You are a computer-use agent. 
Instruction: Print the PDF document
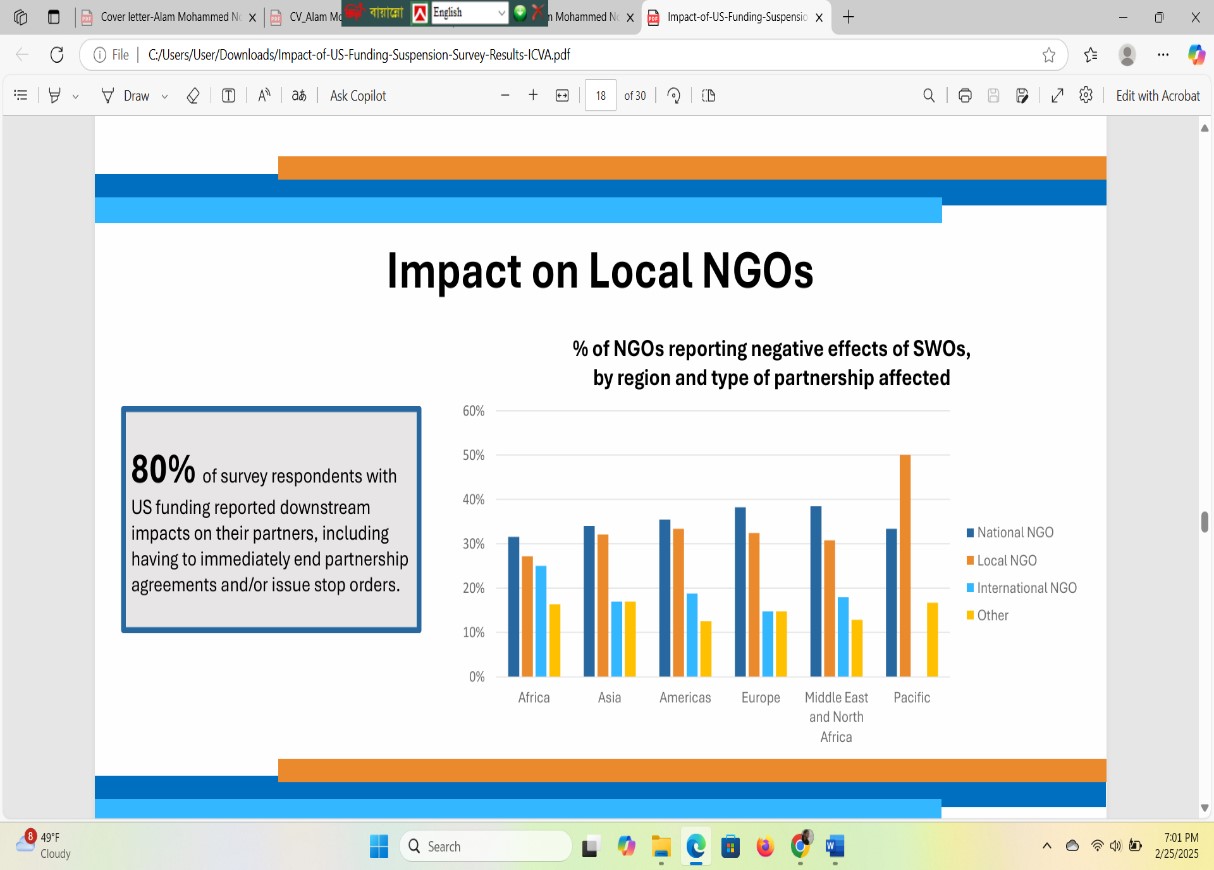965,96
